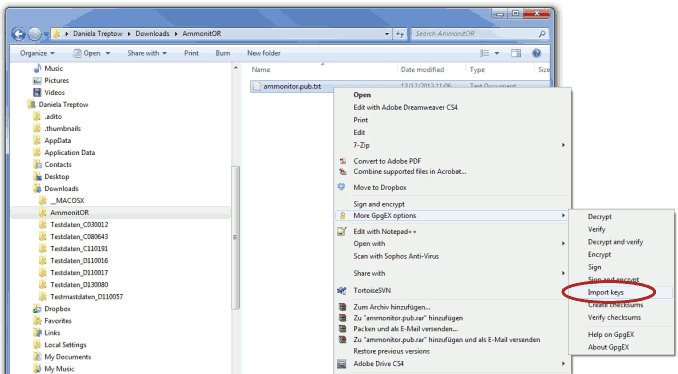The image size is (678, 374).
Task: Expand the Adobe Drive CS4 submenu
Action: 563,364
